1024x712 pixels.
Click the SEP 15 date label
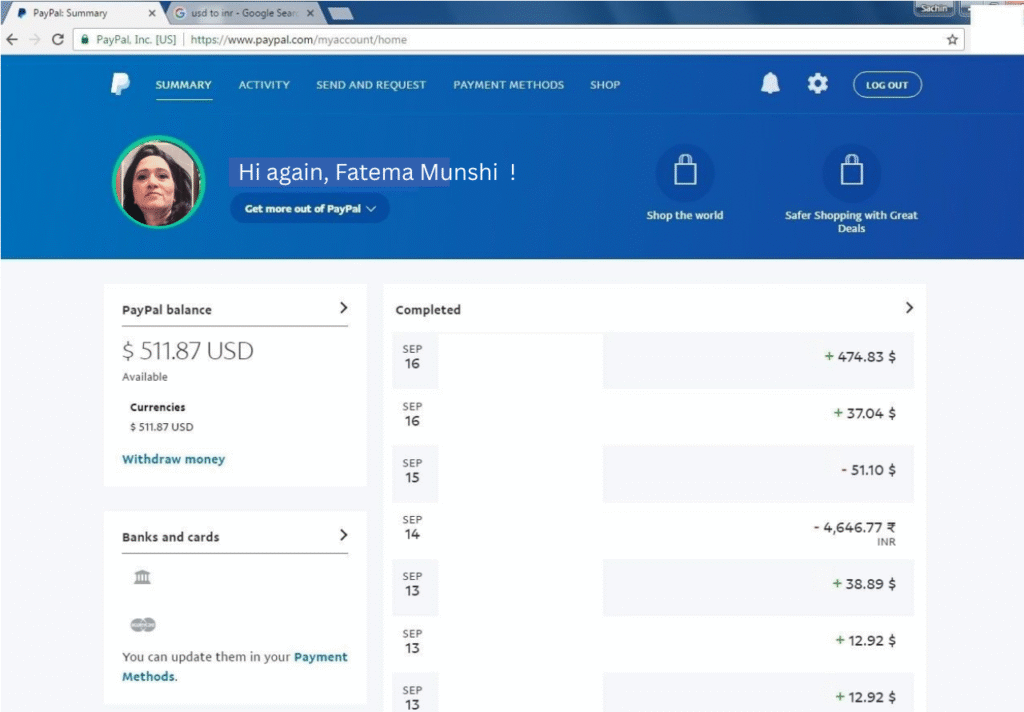[412, 470]
